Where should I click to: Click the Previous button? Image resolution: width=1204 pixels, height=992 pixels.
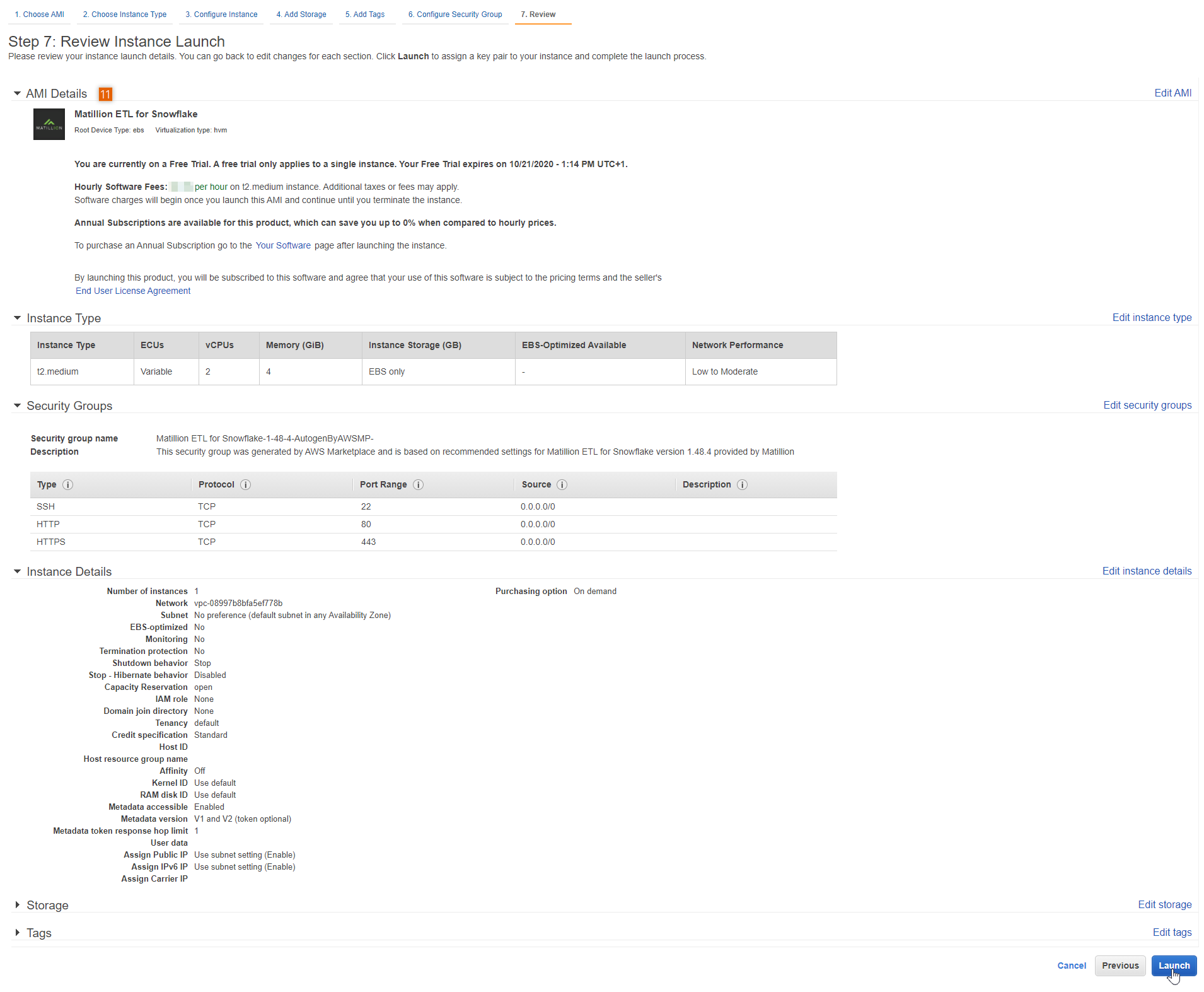coord(1120,966)
